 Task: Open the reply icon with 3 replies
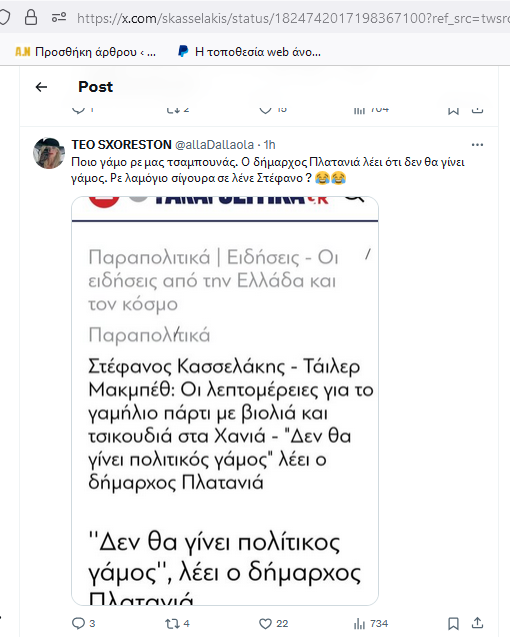[x=78, y=623]
